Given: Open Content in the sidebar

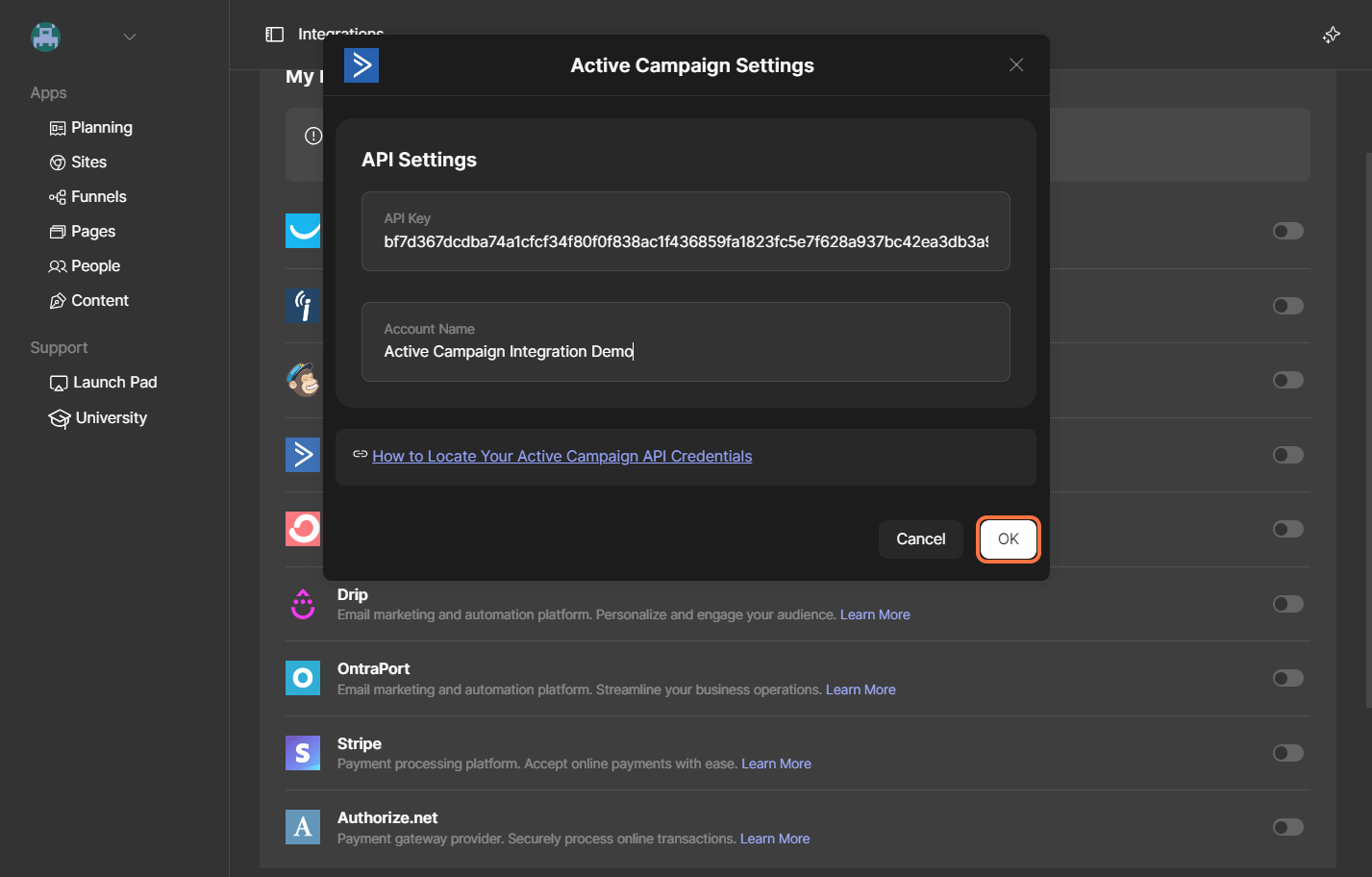Looking at the screenshot, I should pos(100,300).
